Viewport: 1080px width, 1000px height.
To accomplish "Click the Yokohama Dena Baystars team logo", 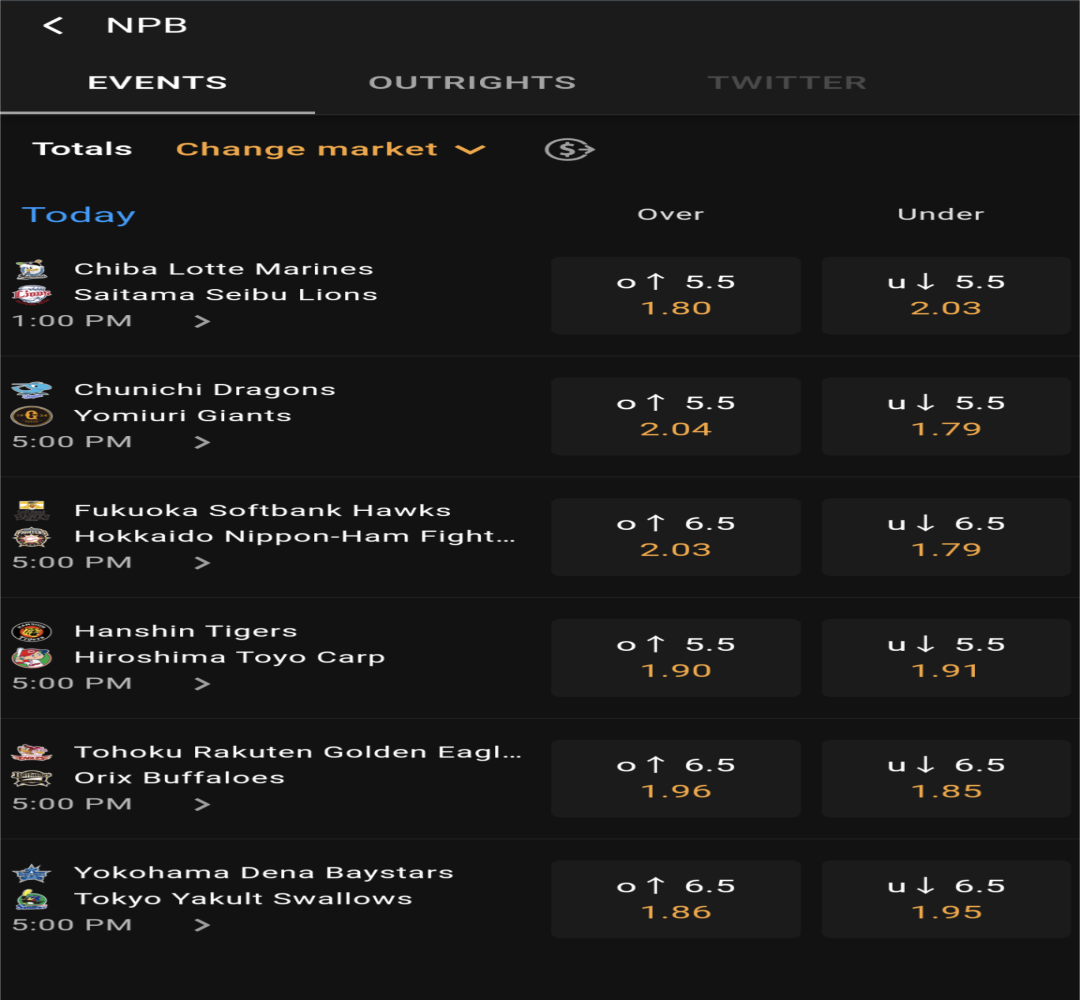I will click(32, 873).
